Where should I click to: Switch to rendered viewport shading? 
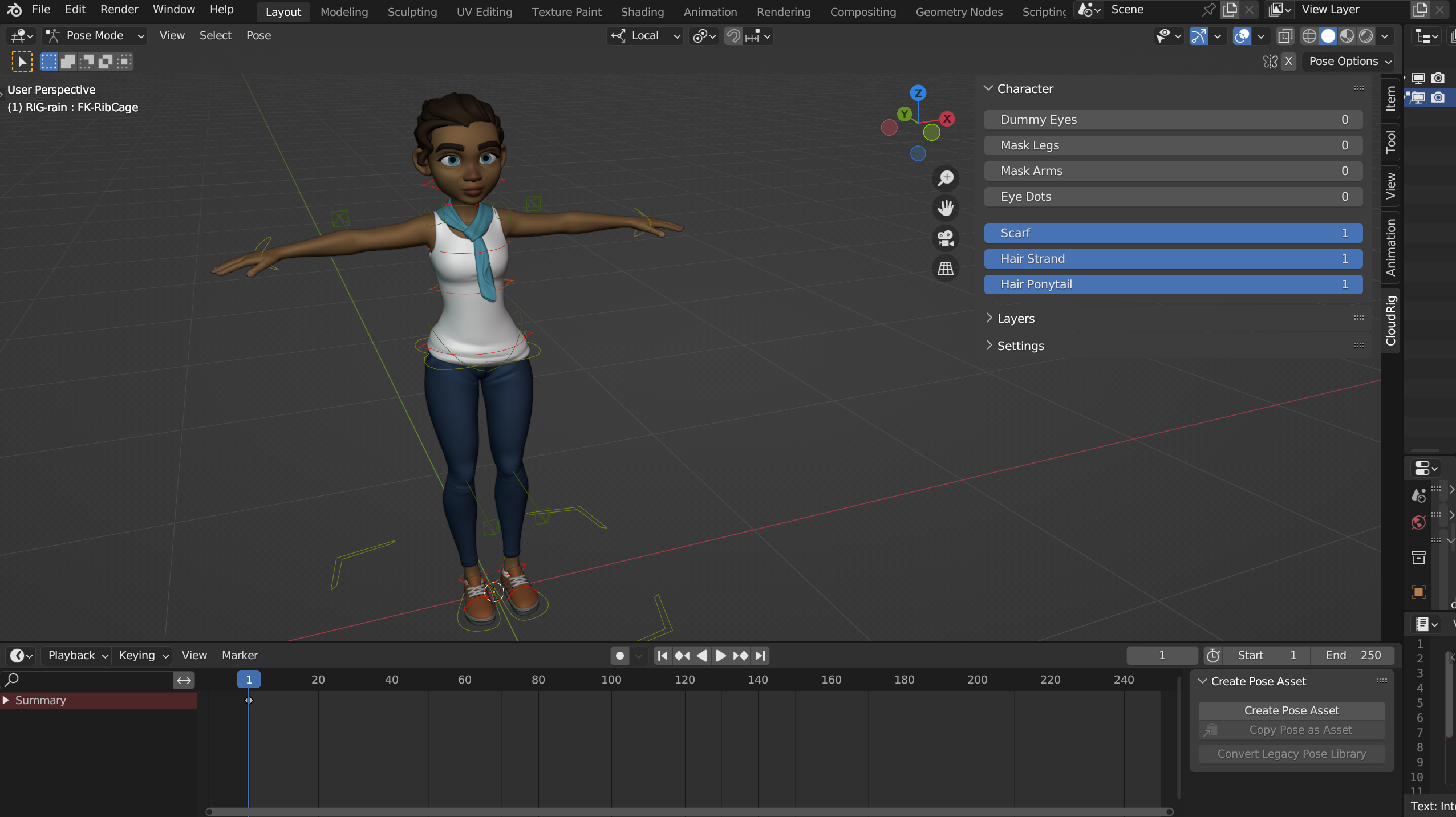[1366, 36]
